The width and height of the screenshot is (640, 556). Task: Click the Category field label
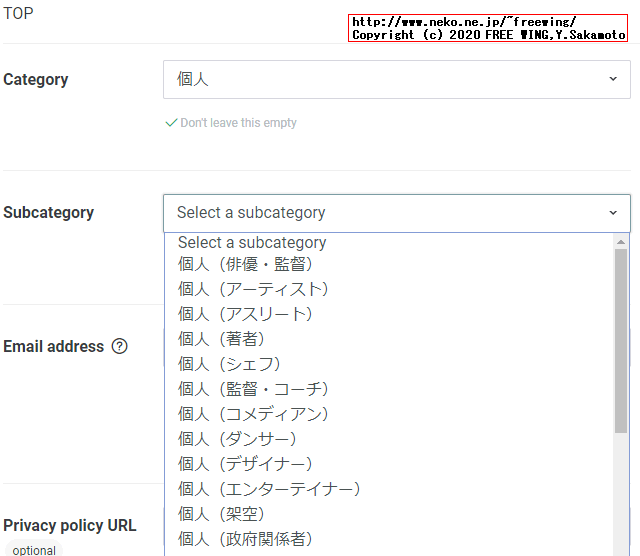coord(36,80)
